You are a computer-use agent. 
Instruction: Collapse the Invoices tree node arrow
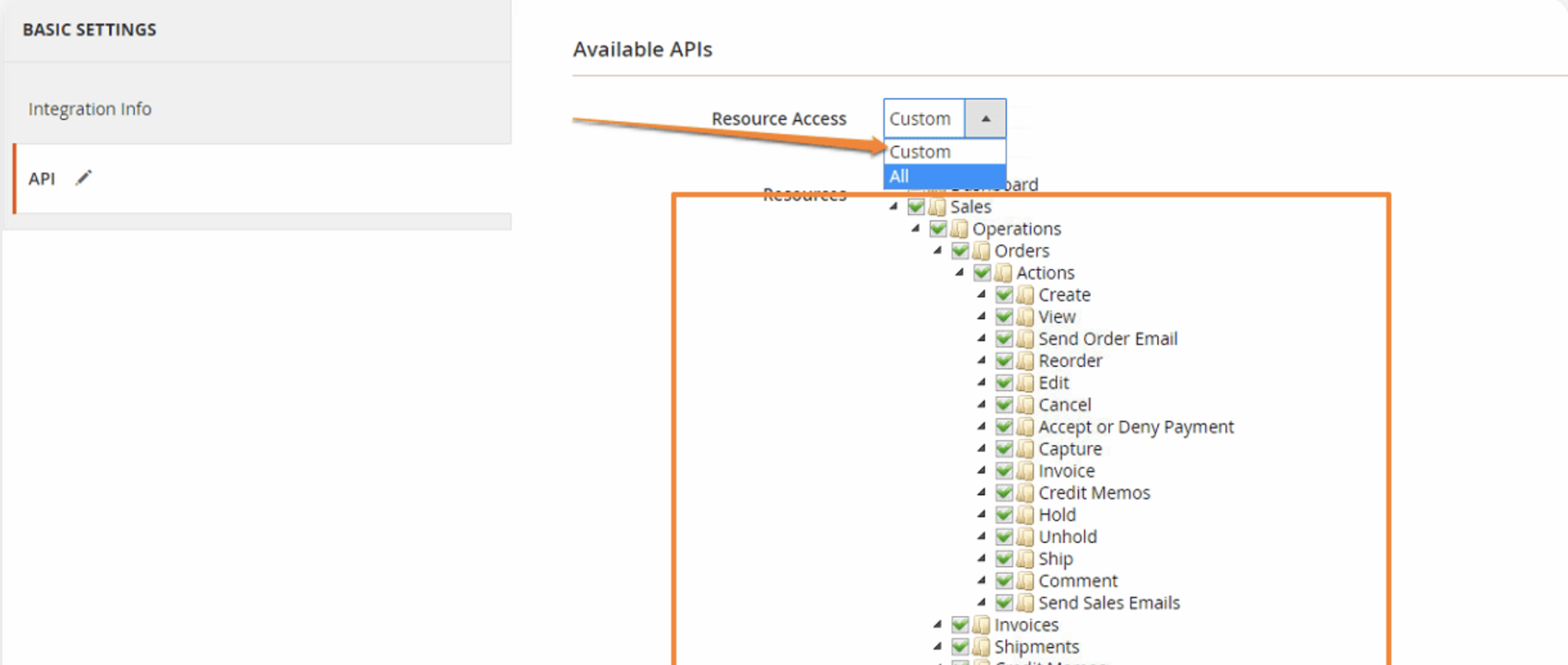938,625
